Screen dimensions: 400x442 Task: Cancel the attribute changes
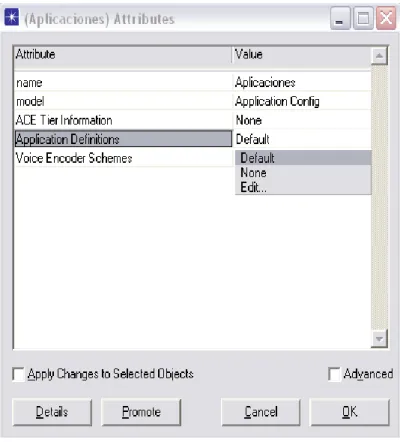coord(261,412)
